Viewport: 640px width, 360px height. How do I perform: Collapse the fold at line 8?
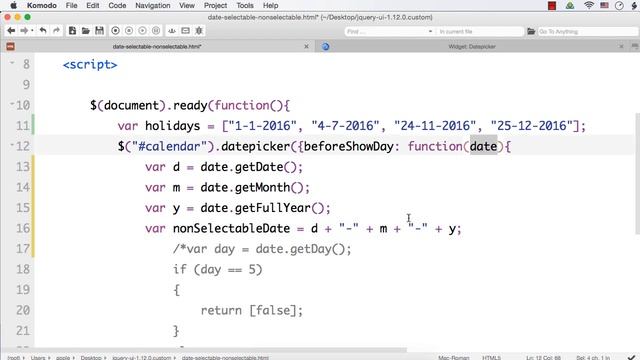point(12,63)
